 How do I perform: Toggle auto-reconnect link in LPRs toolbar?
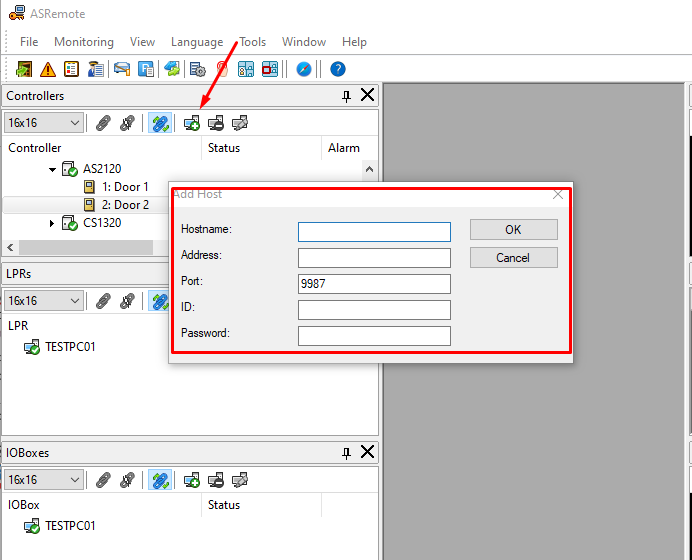coord(159,301)
